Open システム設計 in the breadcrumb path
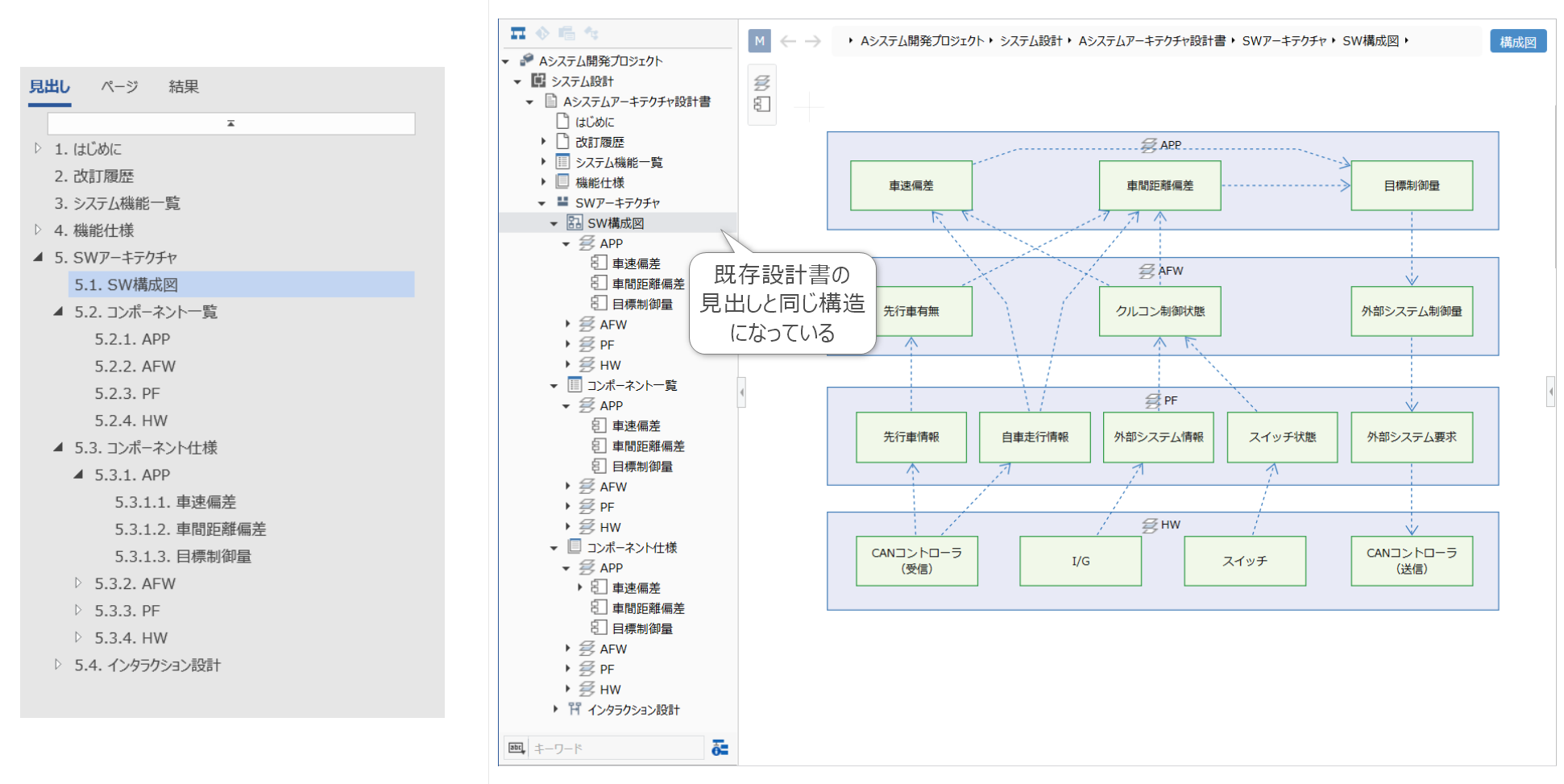The height and width of the screenshot is (784, 1564). [x=1031, y=41]
